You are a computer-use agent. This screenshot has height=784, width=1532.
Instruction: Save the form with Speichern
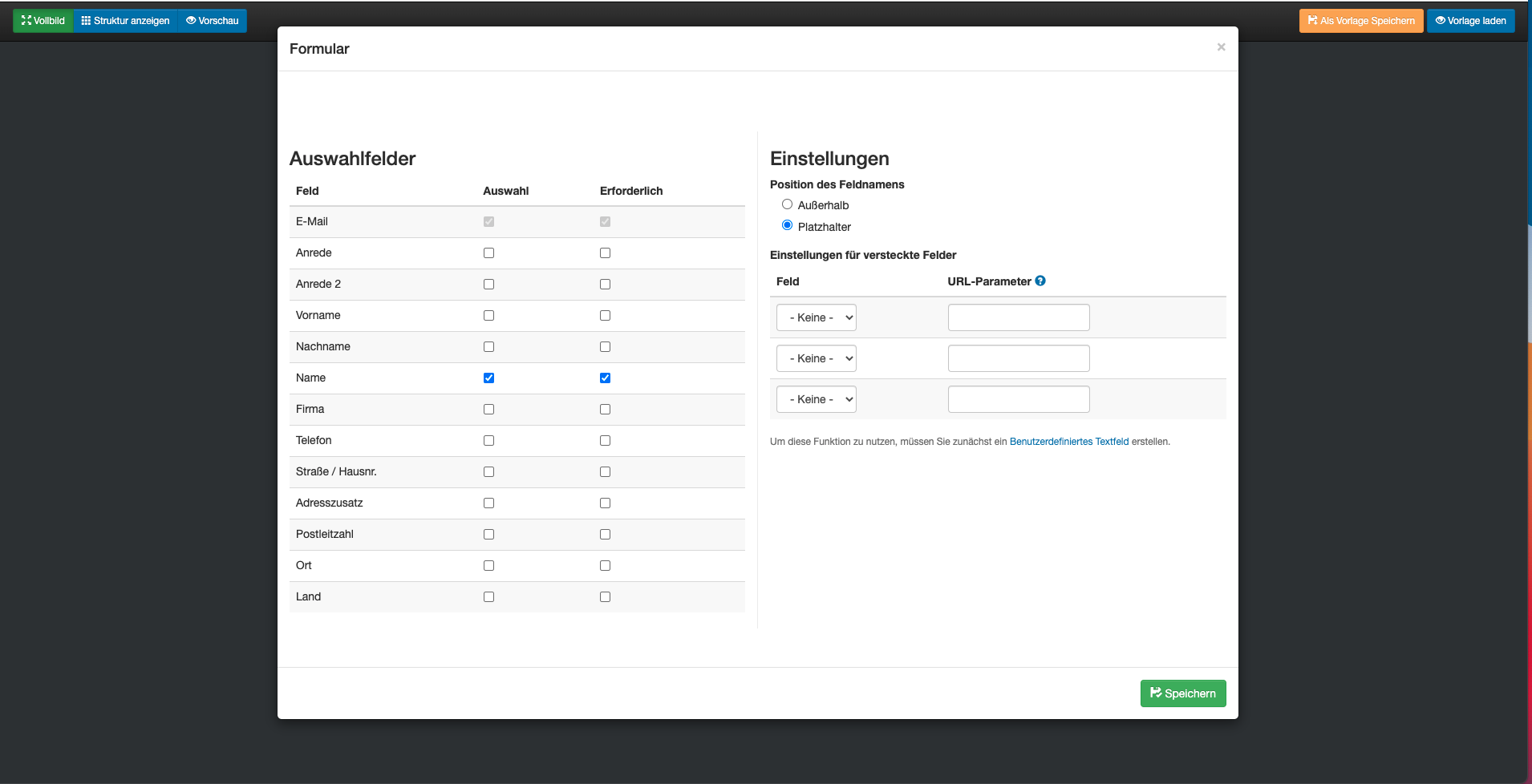tap(1183, 693)
